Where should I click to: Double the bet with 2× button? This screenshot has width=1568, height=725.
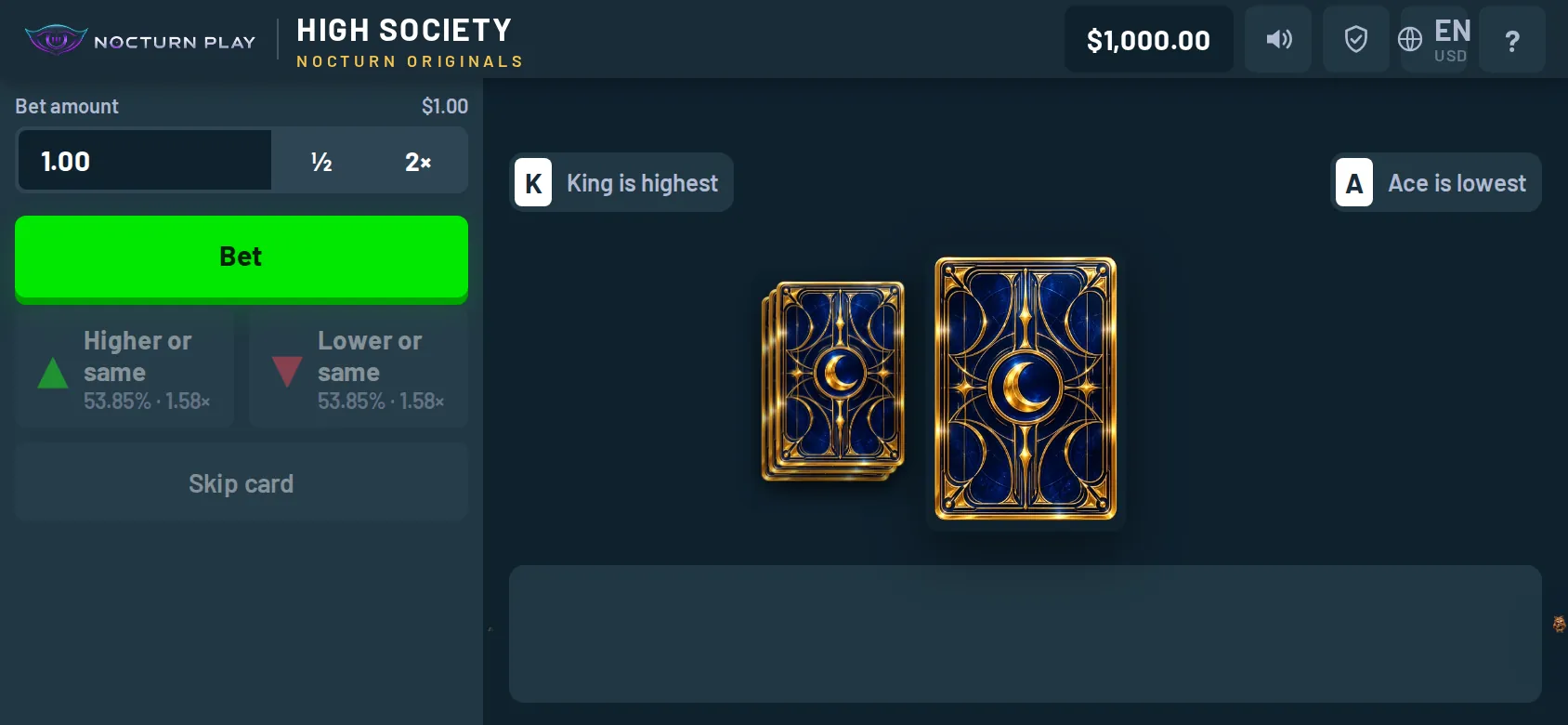(x=418, y=161)
